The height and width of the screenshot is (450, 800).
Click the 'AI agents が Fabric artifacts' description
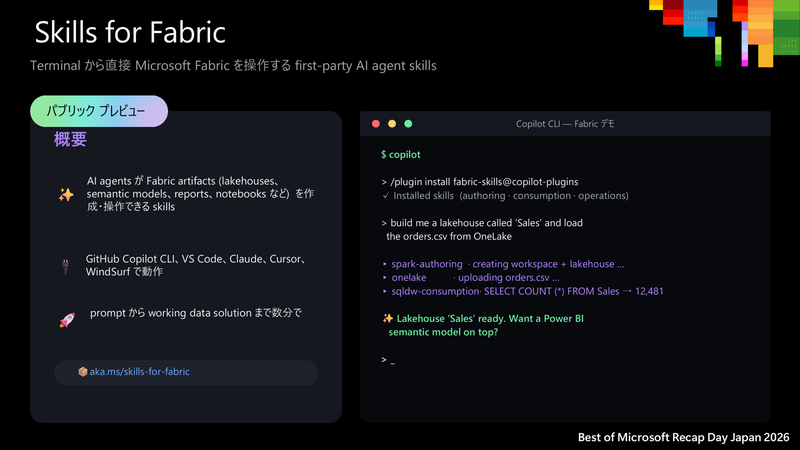(200, 194)
